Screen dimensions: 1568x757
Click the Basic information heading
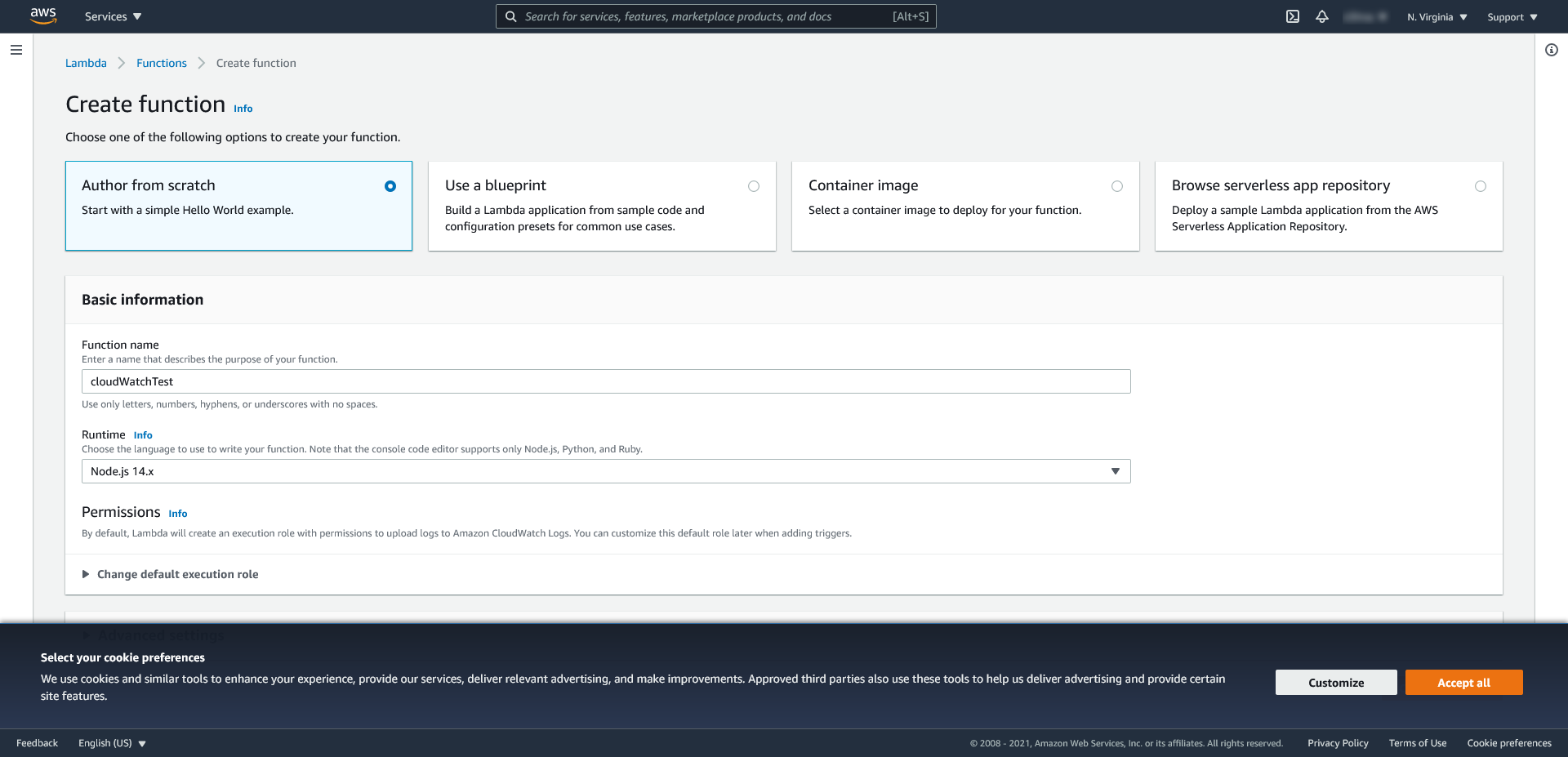143,300
